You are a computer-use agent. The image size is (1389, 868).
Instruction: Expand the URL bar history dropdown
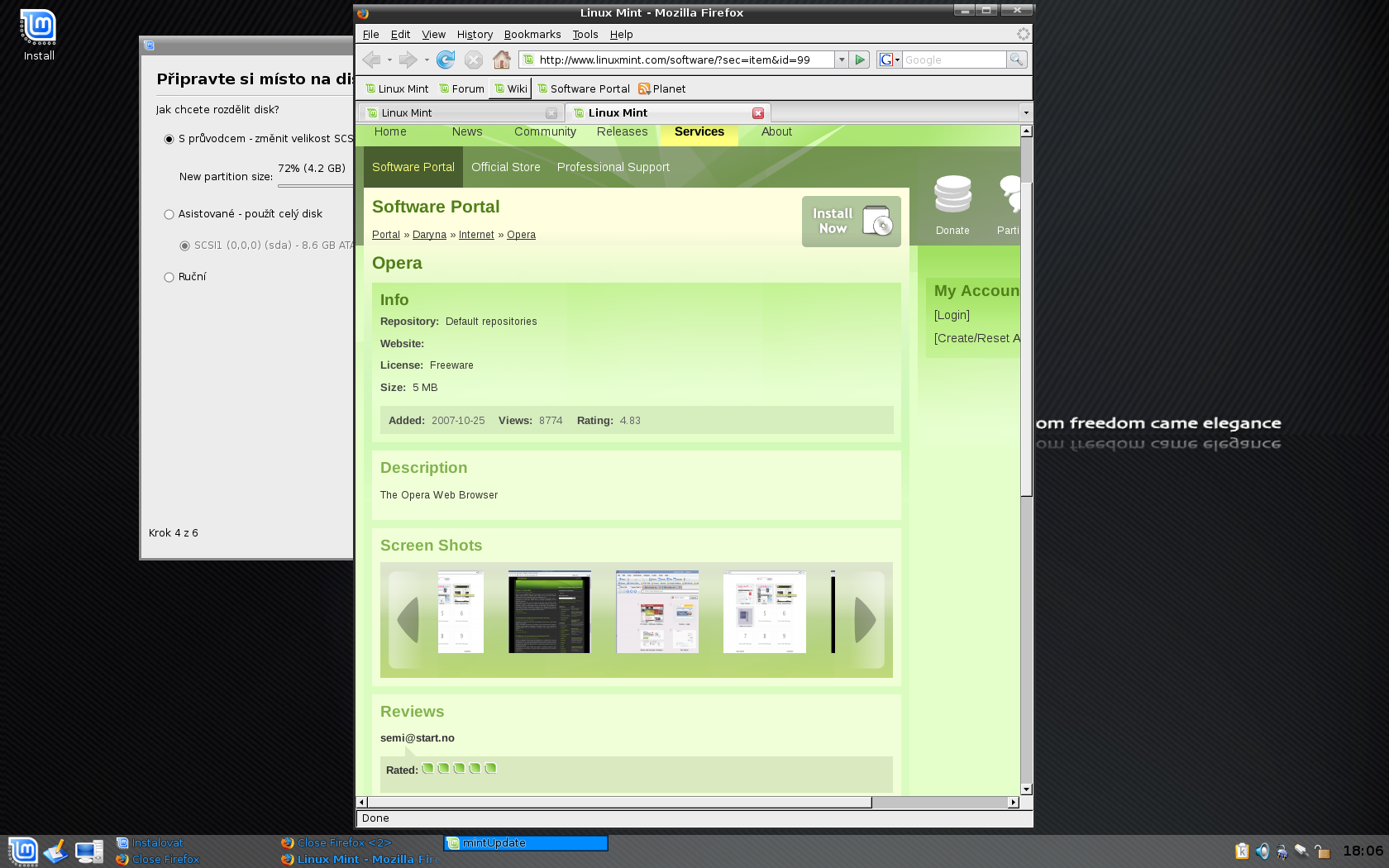point(842,60)
